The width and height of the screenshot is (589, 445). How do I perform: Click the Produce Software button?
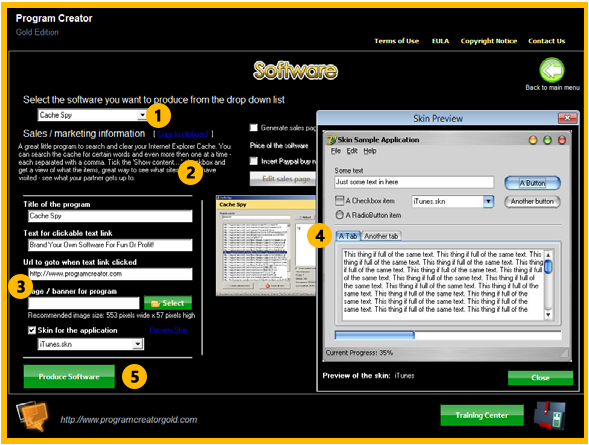point(69,376)
